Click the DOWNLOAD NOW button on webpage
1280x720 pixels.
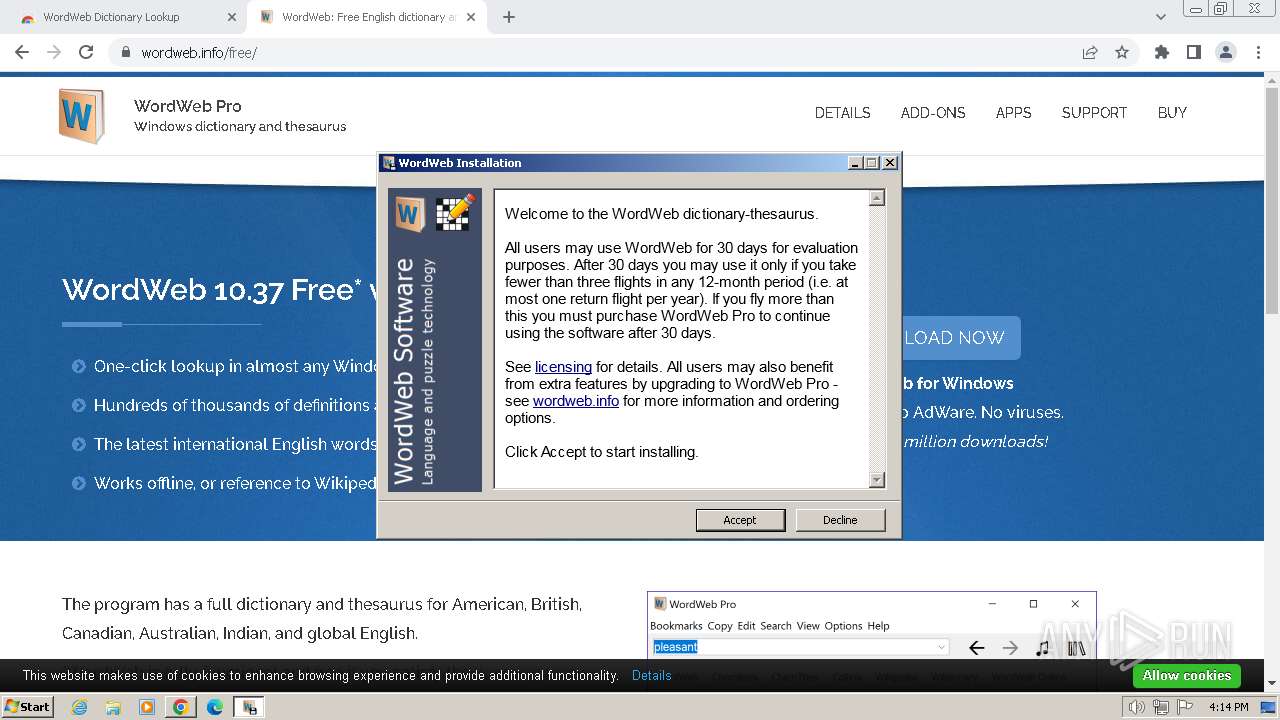click(x=961, y=338)
